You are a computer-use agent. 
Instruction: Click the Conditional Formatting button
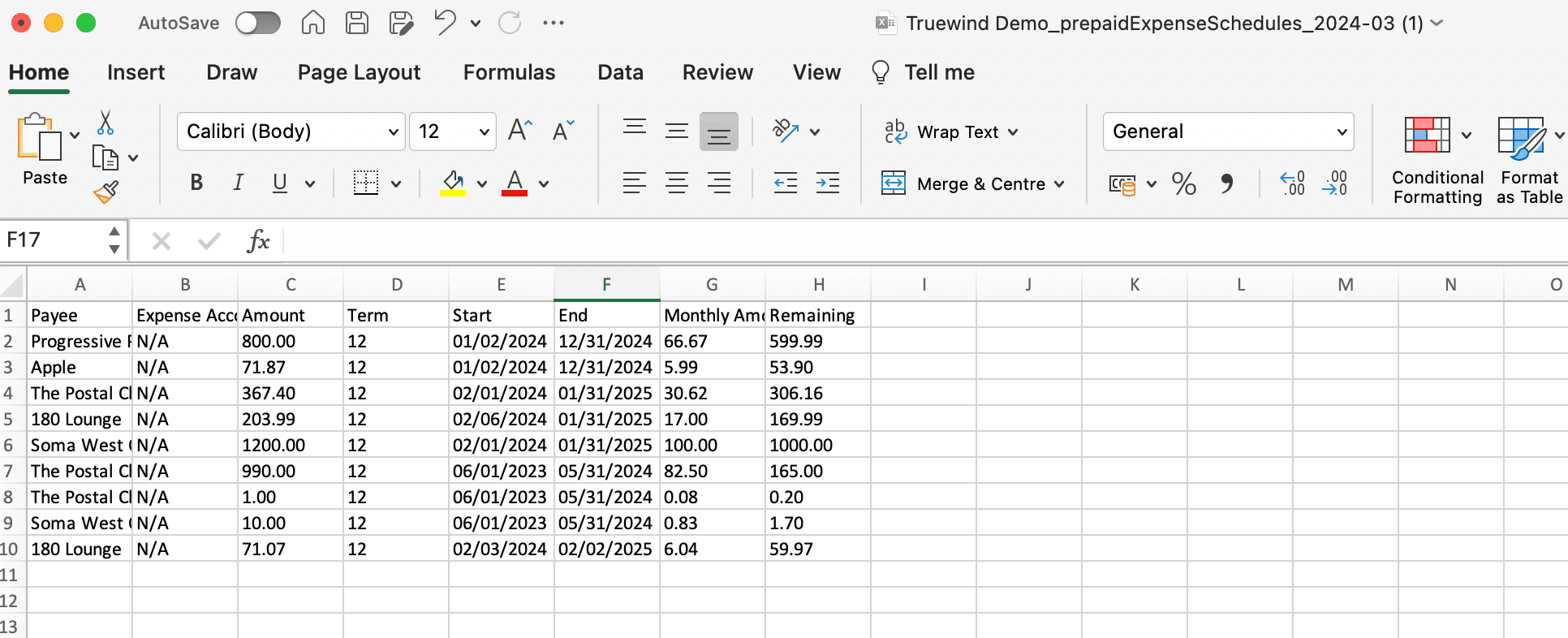point(1437,160)
